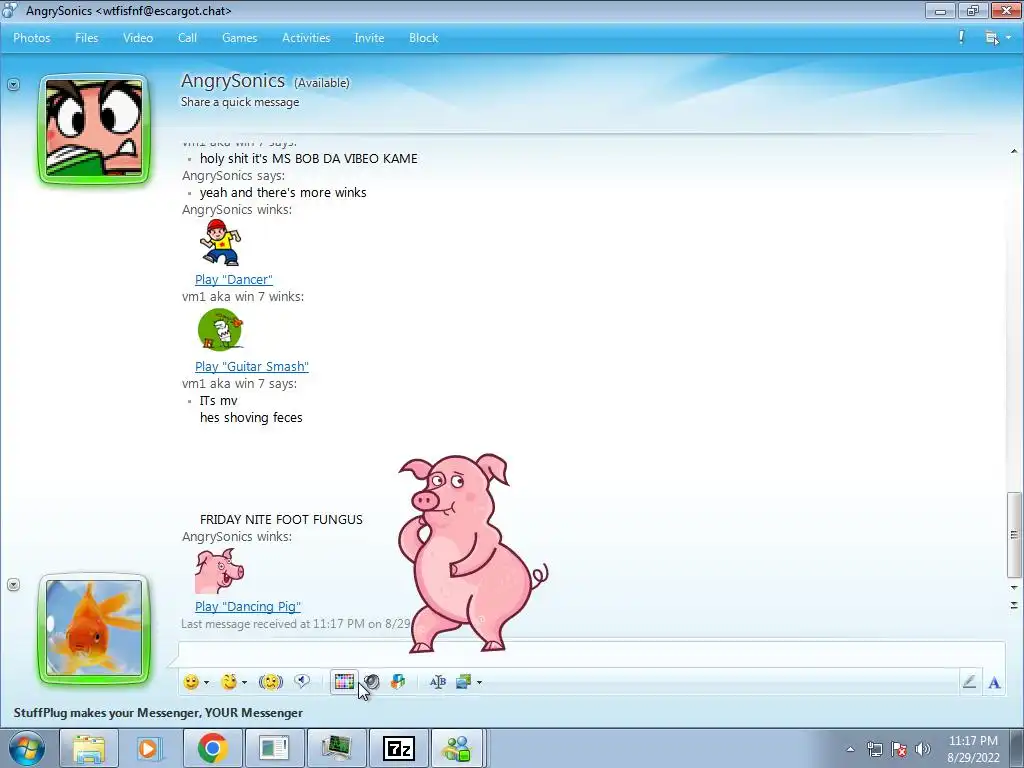Viewport: 1024px width, 768px height.
Task: Collapse the contact's display picture arrow
Action: click(14, 85)
